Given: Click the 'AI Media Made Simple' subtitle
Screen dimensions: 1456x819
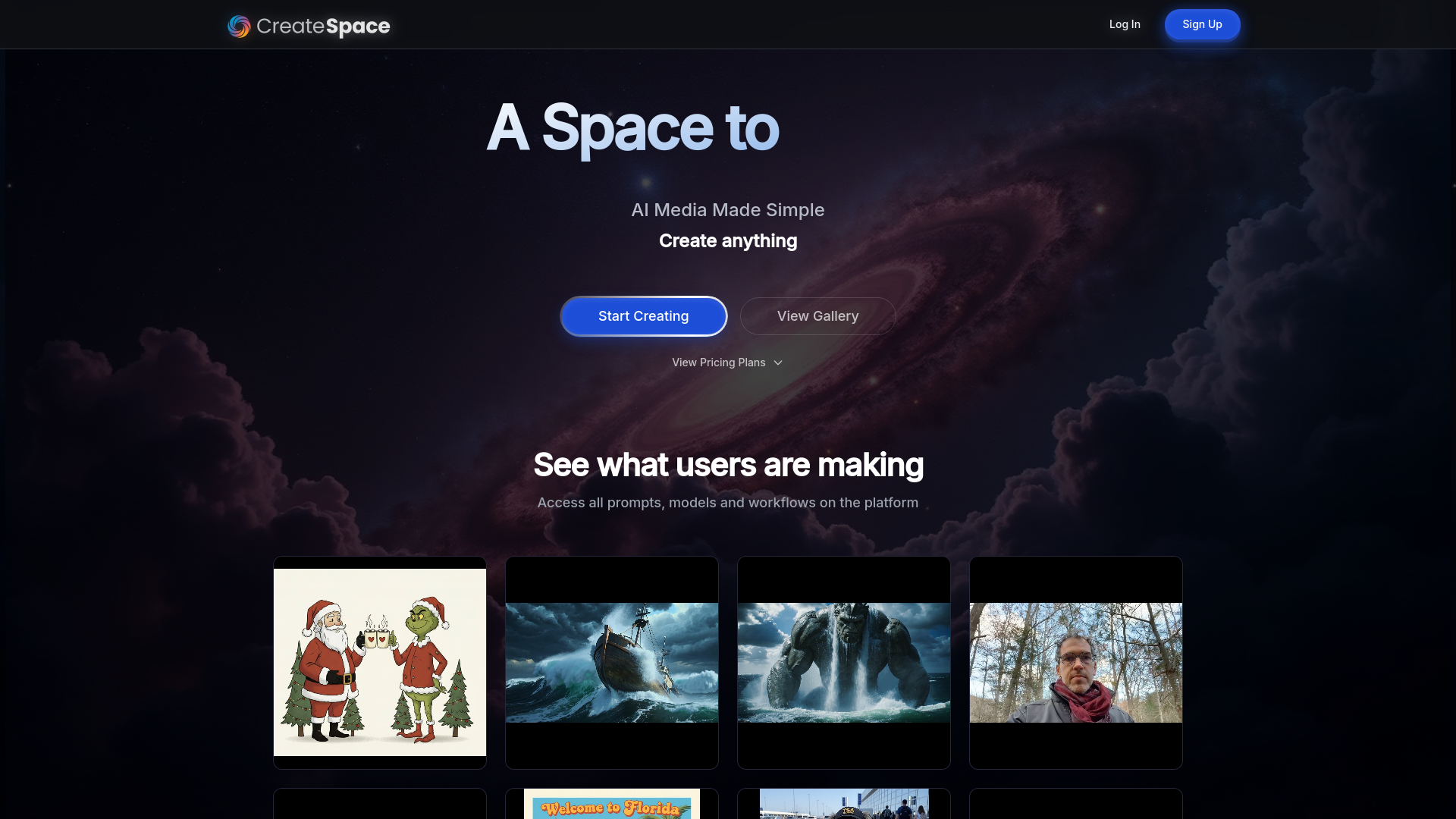Looking at the screenshot, I should (728, 210).
